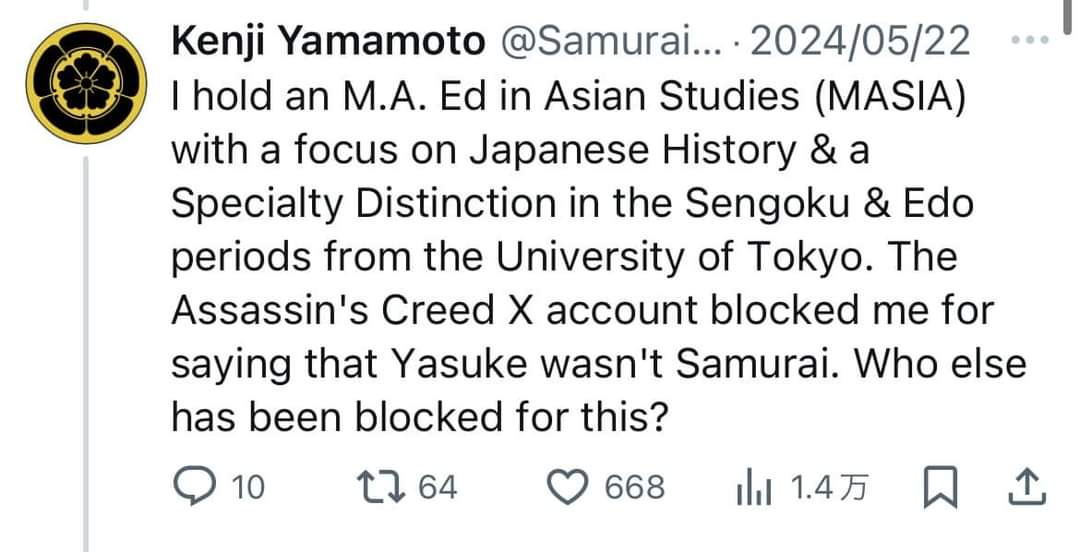This screenshot has height=552, width=1080.
Task: Click the 2024/05/22 post date
Action: click(860, 41)
